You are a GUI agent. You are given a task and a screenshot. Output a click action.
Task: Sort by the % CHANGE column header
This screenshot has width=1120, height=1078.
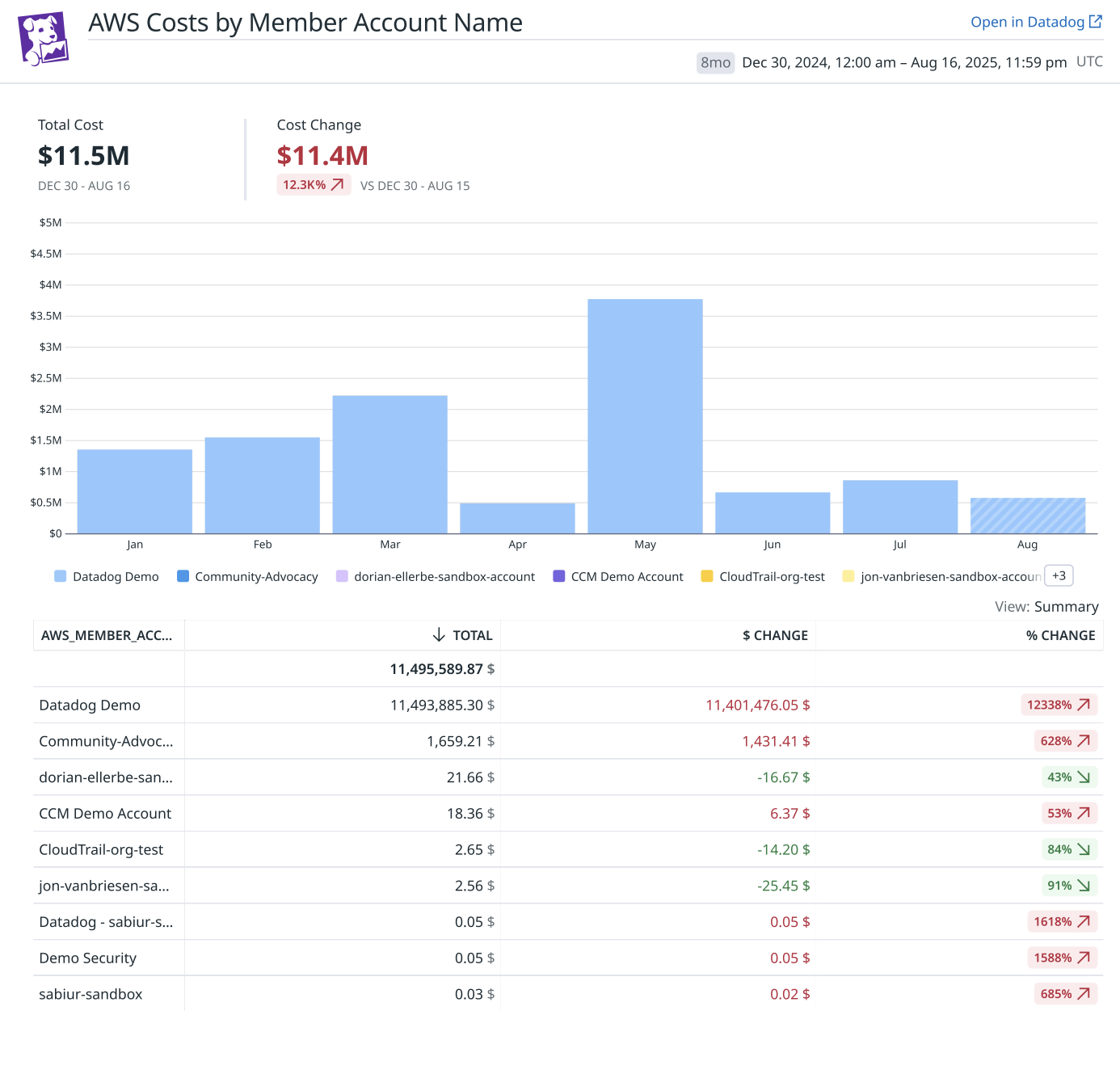[x=1060, y=635]
